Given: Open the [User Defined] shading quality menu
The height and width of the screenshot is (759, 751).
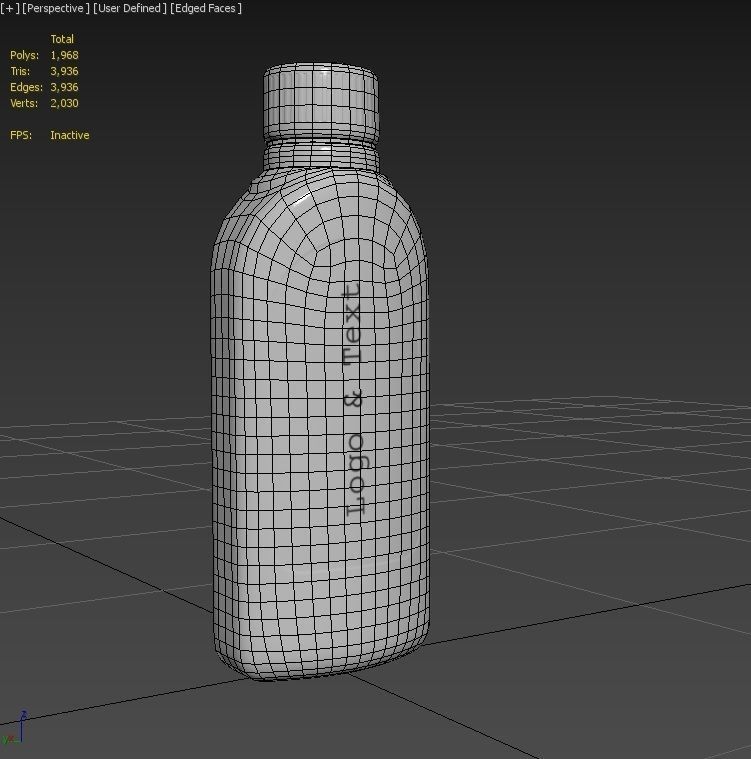Looking at the screenshot, I should click(130, 8).
